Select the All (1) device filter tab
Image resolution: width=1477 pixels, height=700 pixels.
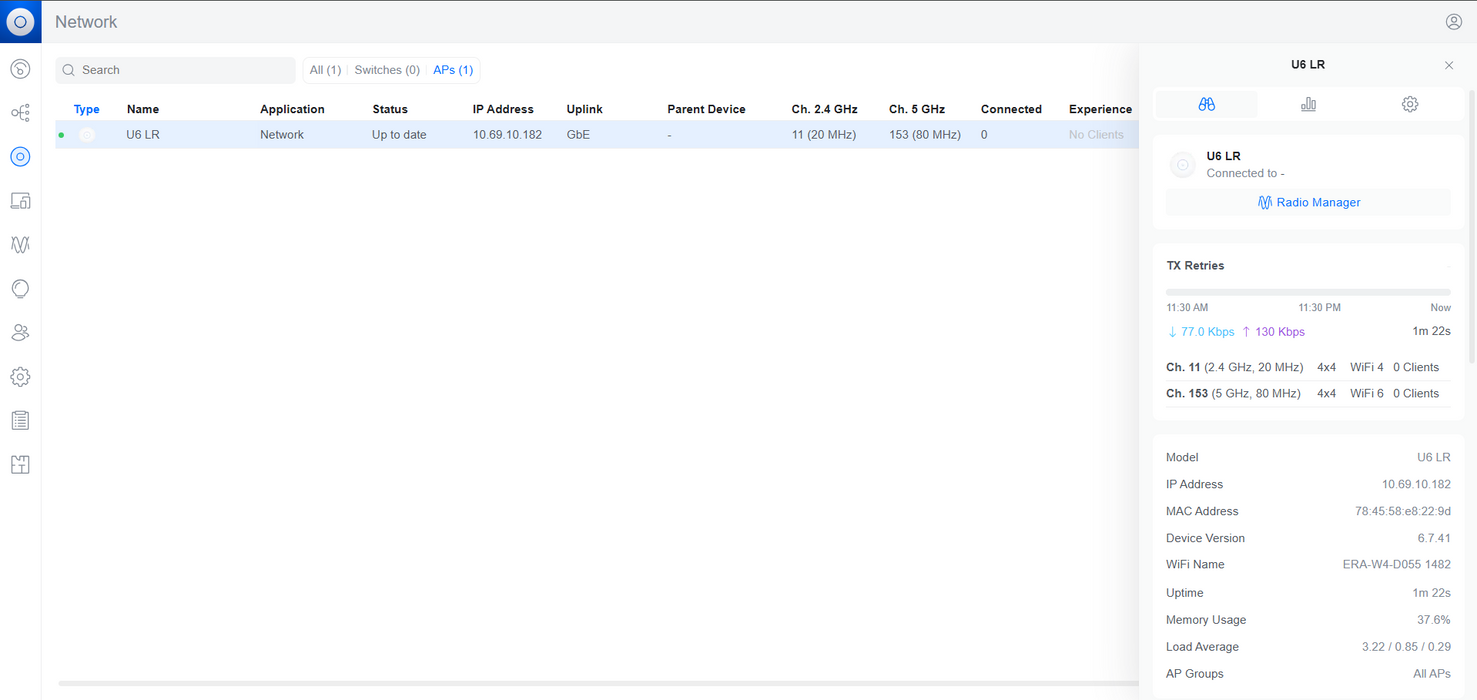pos(325,70)
